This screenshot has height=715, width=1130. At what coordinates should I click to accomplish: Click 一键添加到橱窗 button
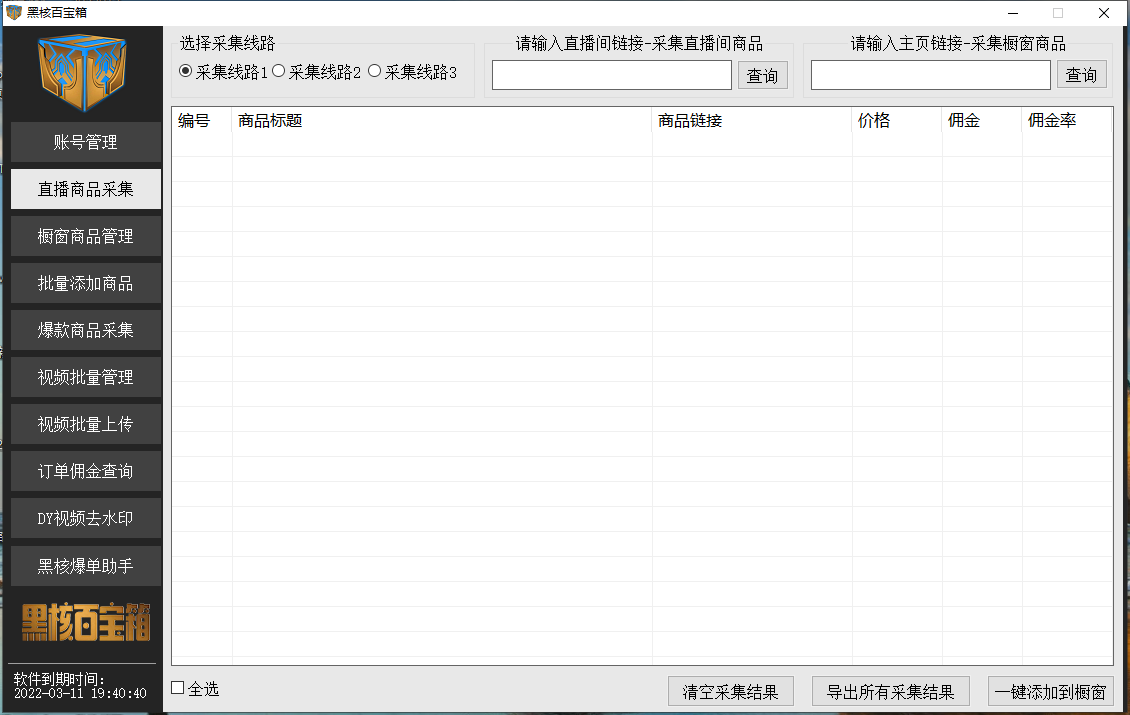tap(1051, 692)
